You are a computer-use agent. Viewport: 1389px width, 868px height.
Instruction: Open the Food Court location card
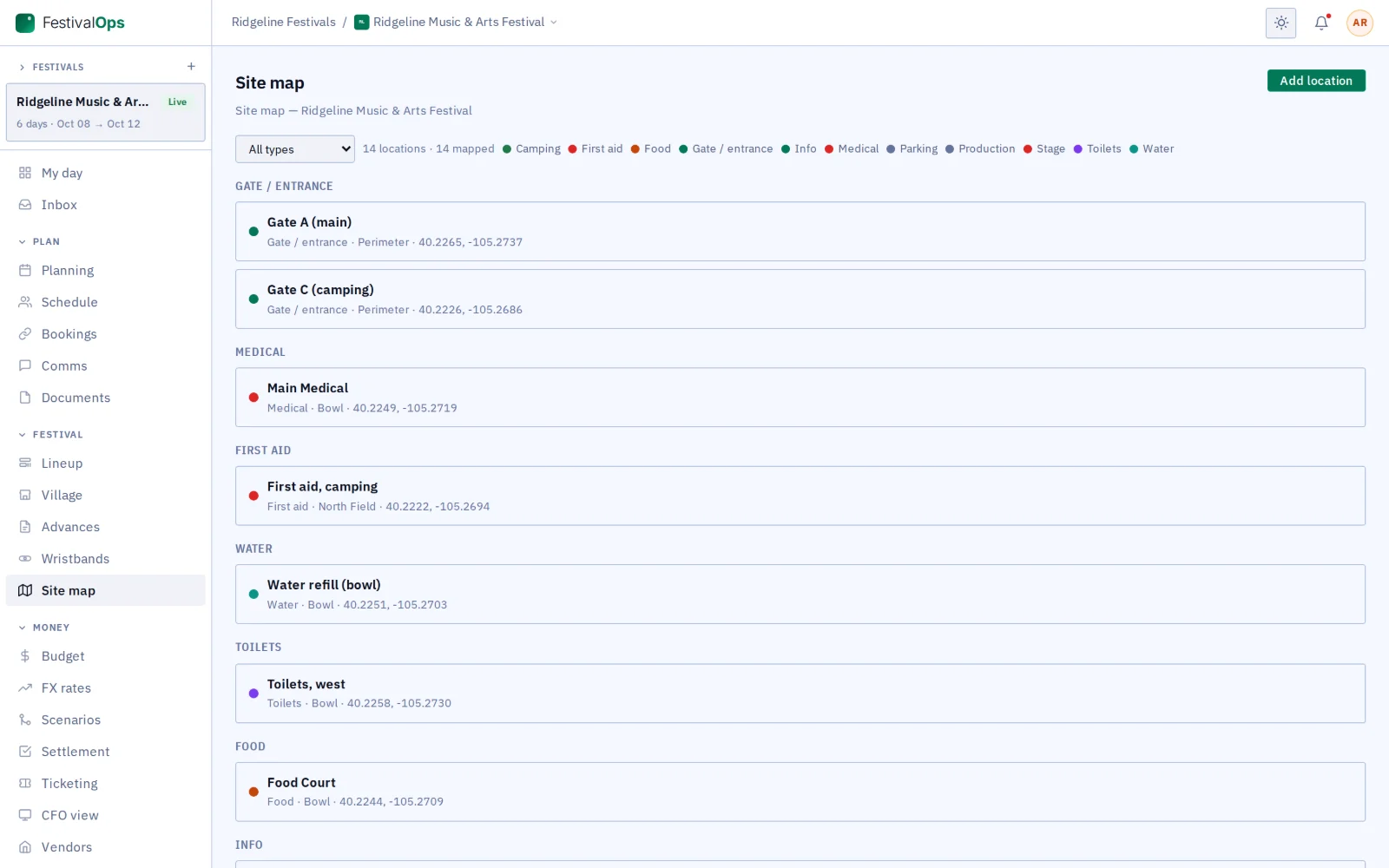click(x=800, y=792)
